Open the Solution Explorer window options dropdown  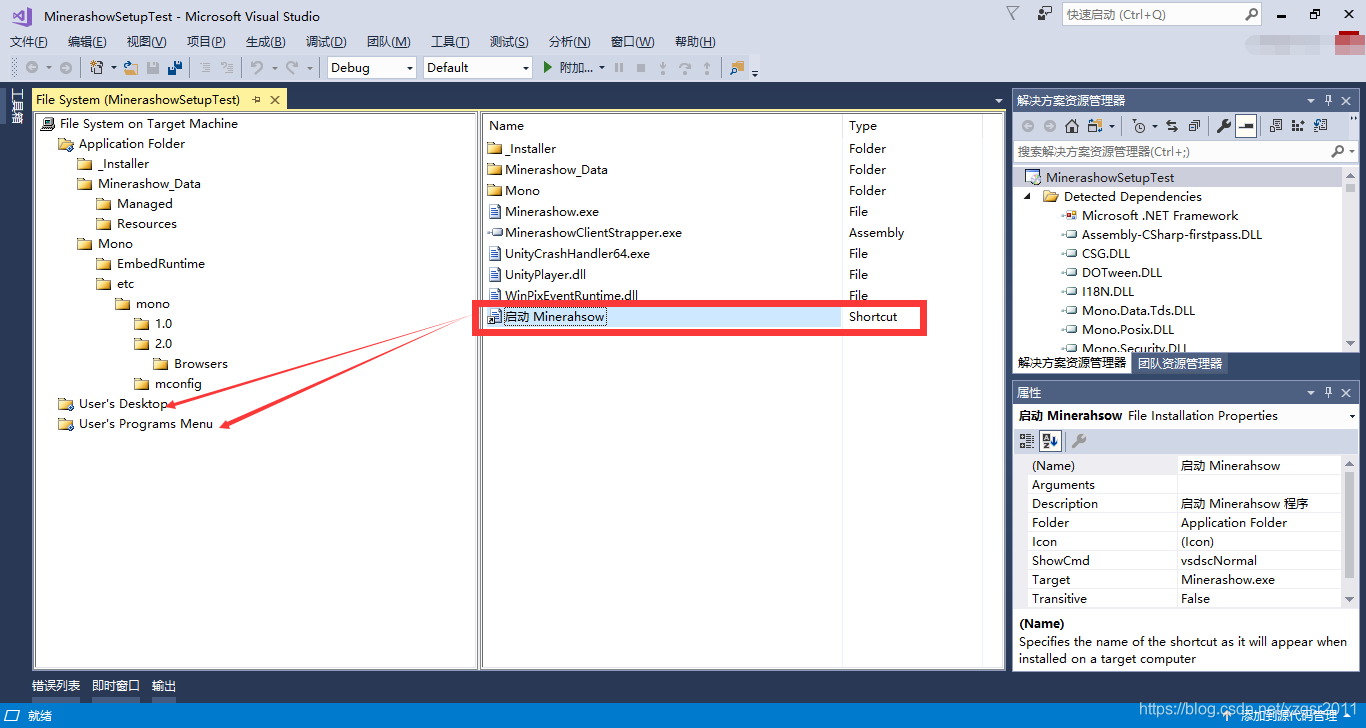[1311, 100]
